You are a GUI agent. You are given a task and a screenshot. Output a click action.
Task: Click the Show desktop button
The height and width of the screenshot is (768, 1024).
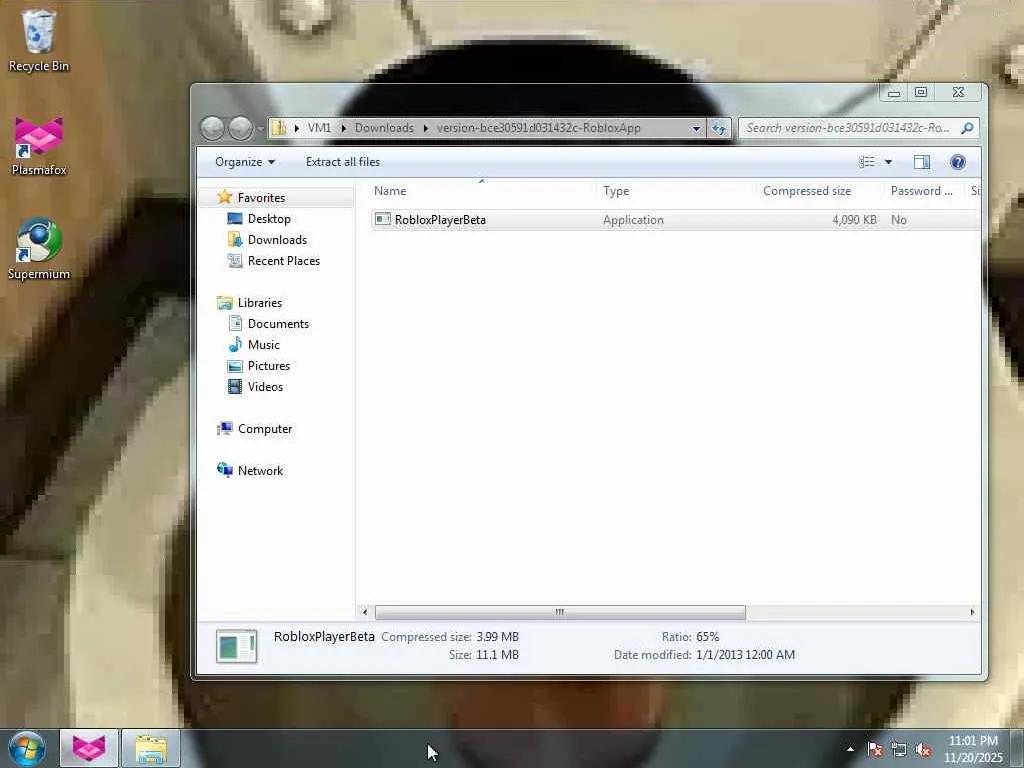click(1017, 748)
